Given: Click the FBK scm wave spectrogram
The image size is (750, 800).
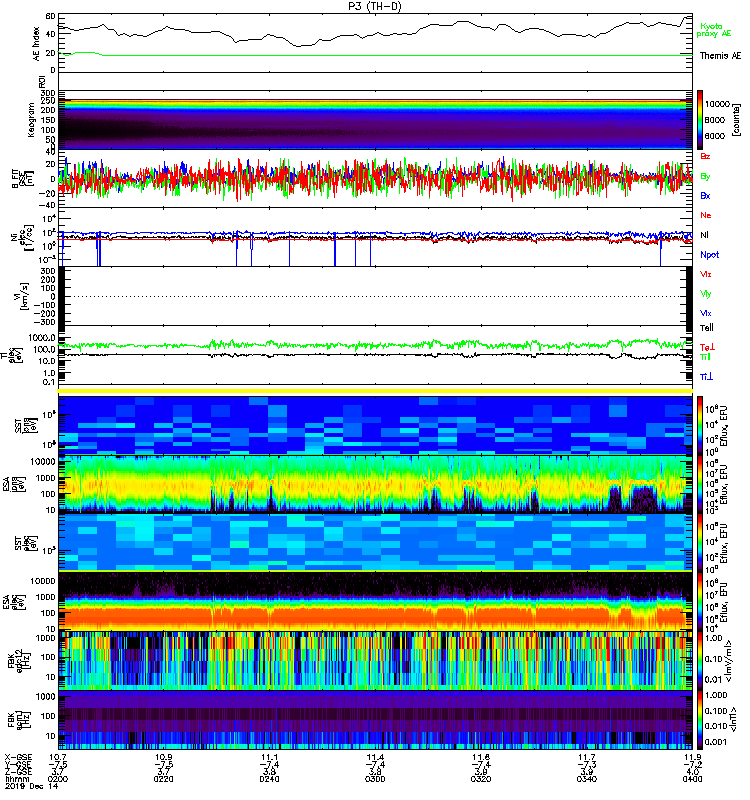Looking at the screenshot, I should (375, 720).
